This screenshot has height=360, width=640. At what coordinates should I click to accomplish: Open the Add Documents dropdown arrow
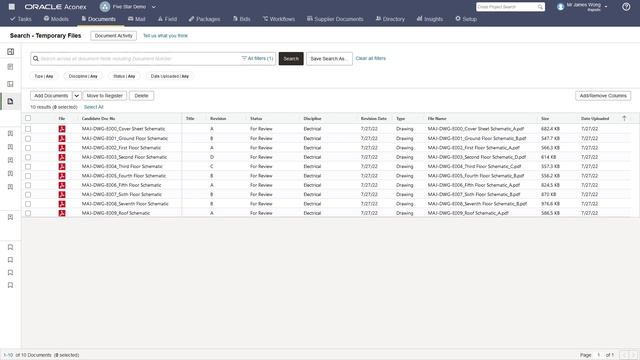(77, 96)
